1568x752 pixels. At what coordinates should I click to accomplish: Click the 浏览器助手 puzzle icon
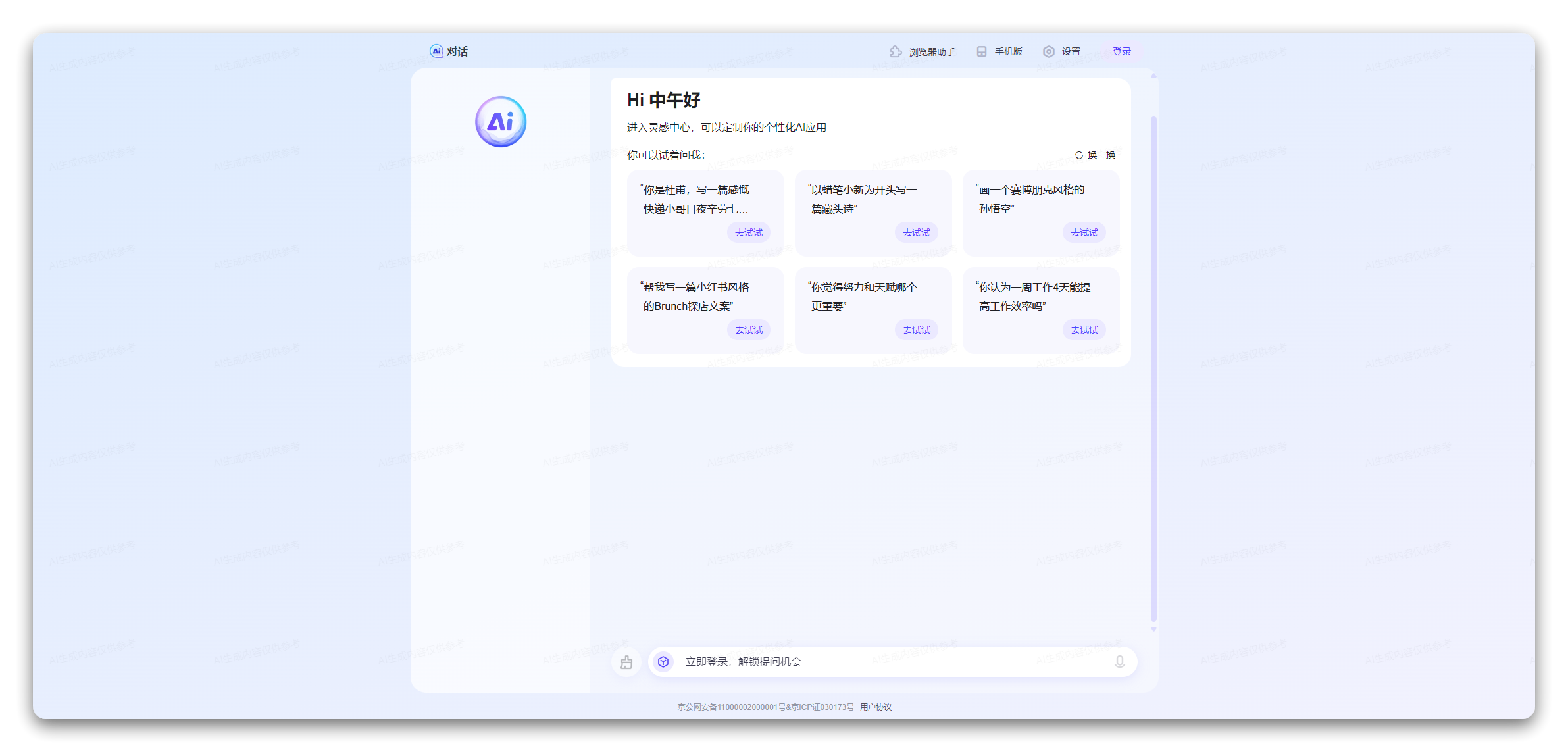(x=895, y=51)
